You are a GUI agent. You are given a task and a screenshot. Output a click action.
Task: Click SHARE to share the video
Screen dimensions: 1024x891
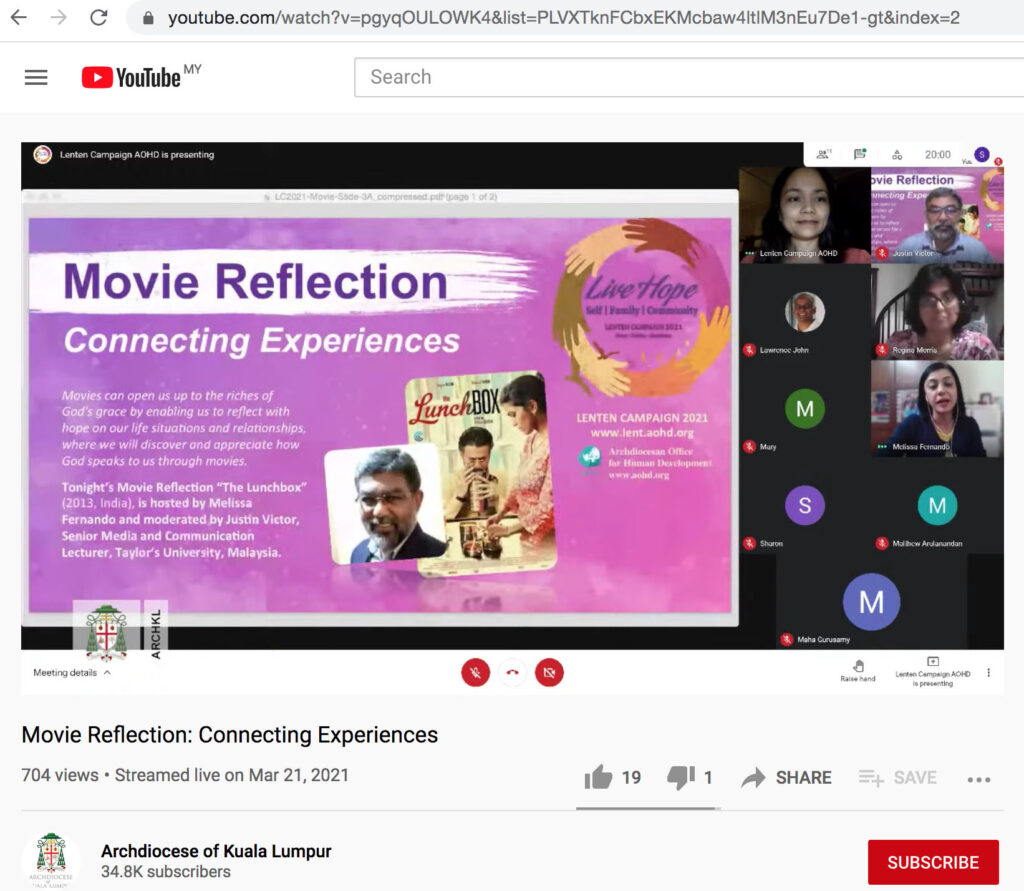click(x=786, y=778)
